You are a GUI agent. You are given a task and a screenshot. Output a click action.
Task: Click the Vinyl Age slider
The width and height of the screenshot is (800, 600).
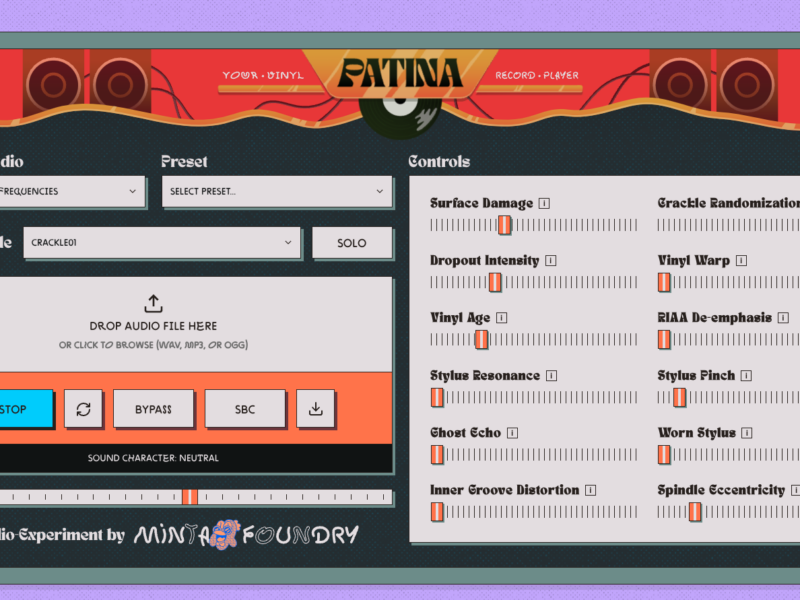point(534,339)
